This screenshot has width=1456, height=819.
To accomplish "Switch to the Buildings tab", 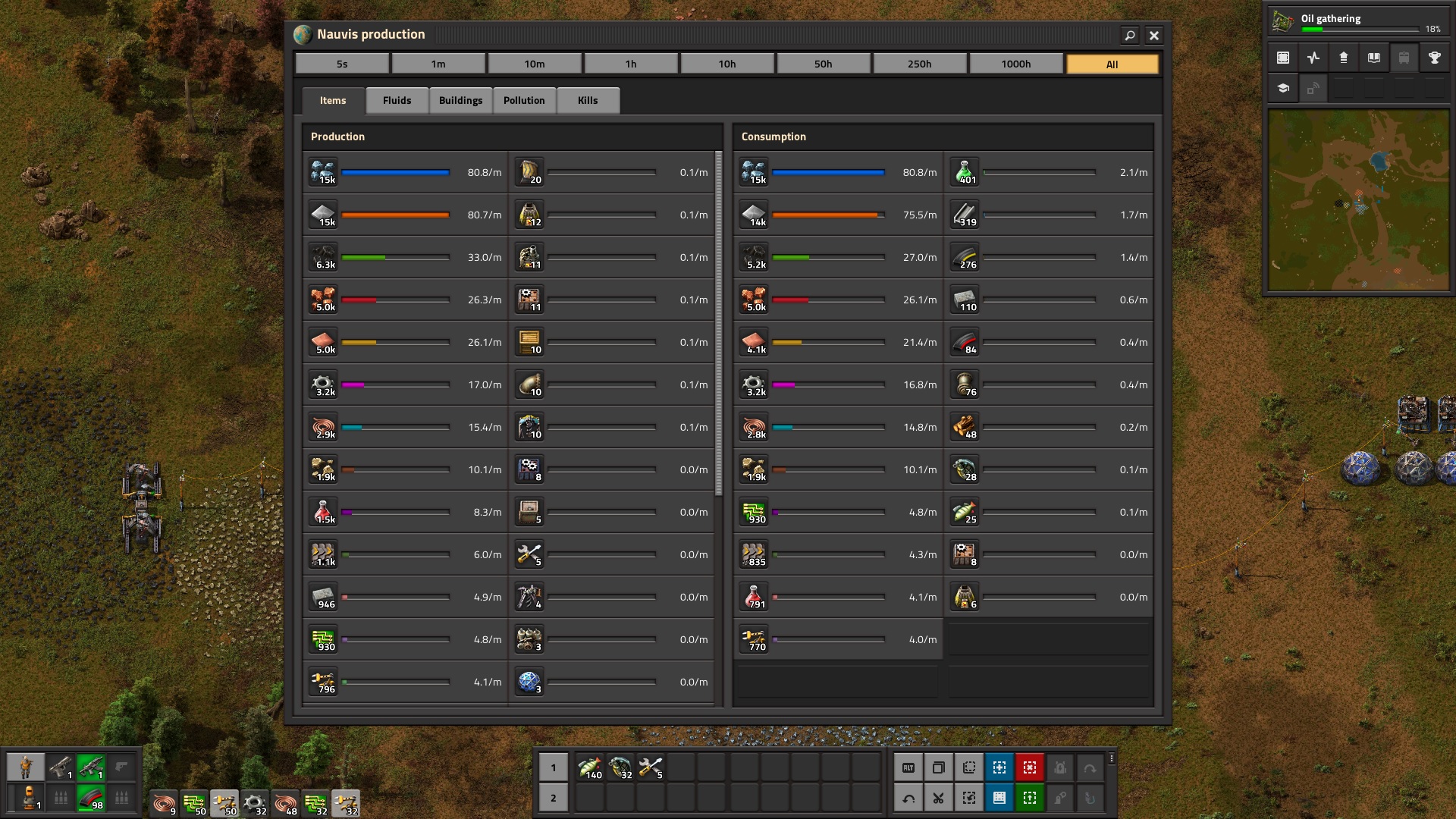I will (x=461, y=100).
